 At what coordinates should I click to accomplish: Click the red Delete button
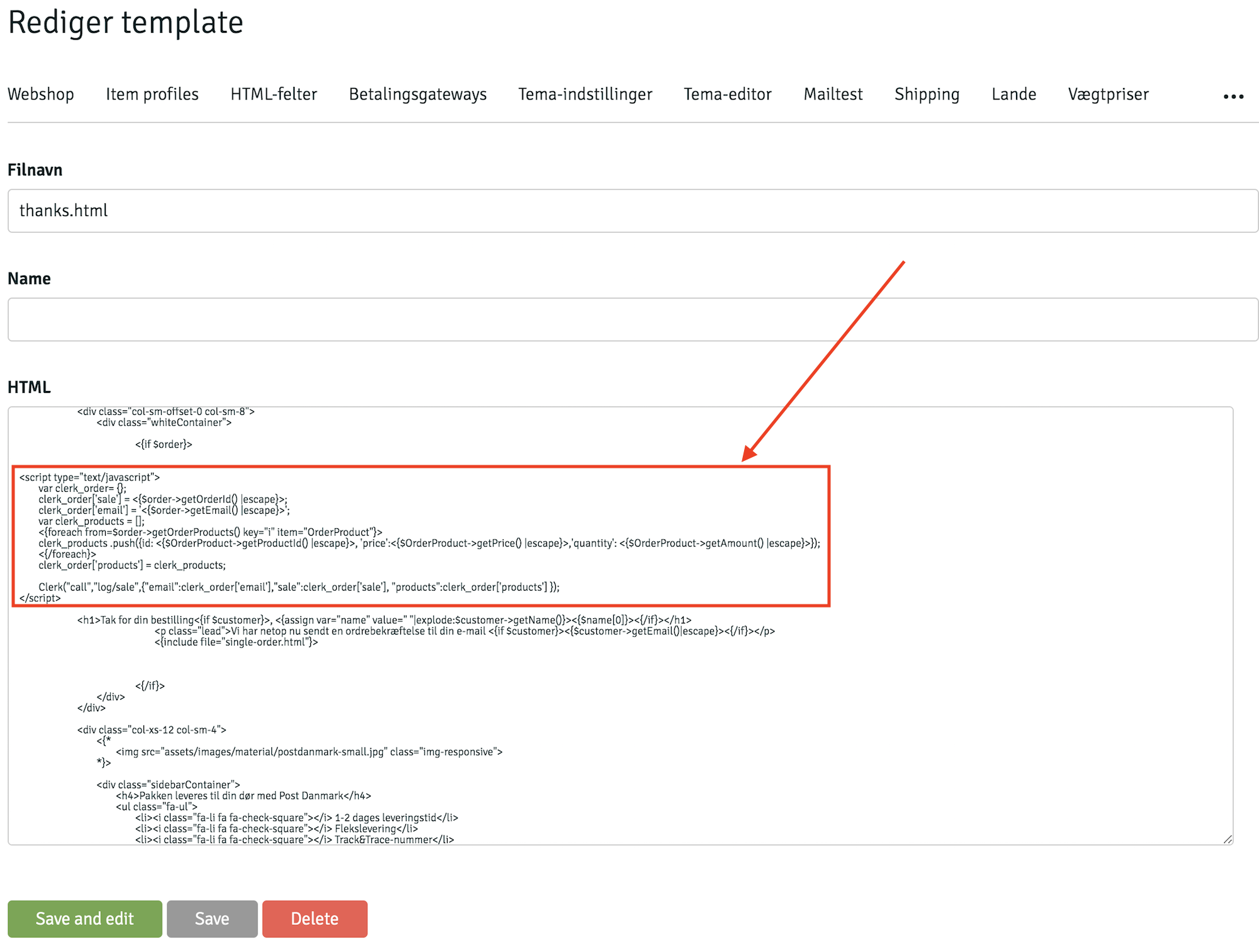coord(314,919)
